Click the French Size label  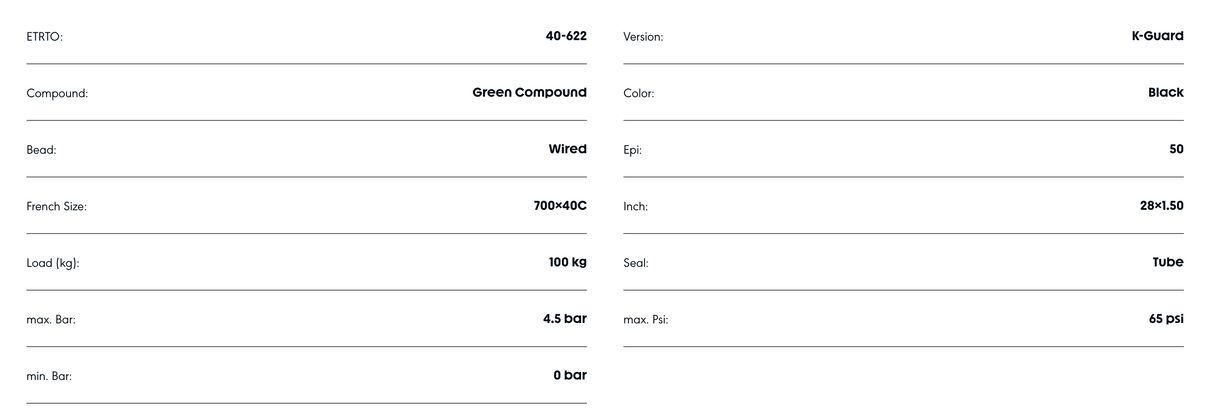coord(57,207)
